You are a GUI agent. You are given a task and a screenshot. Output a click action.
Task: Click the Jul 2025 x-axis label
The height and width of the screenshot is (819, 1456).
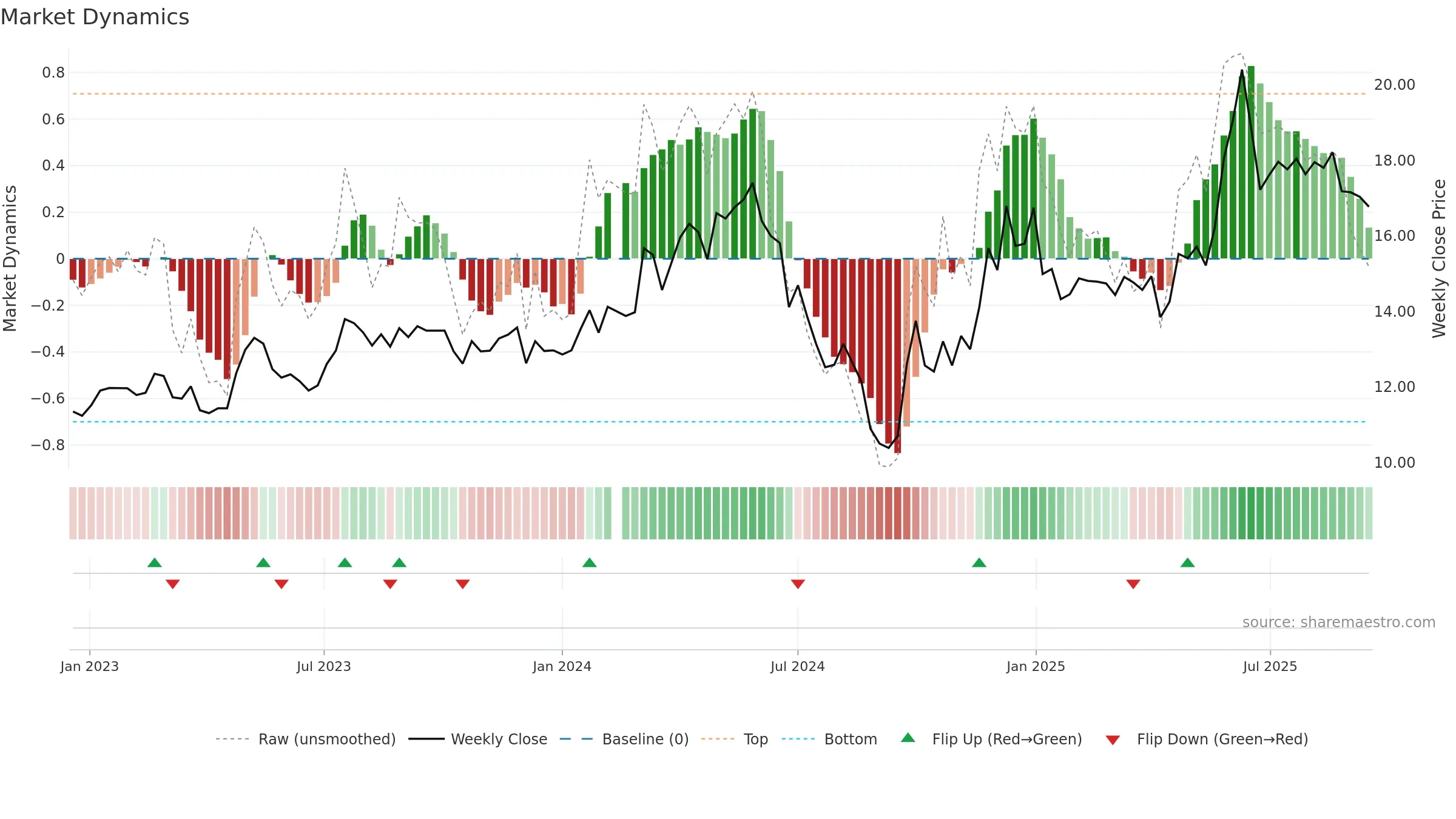(1270, 666)
